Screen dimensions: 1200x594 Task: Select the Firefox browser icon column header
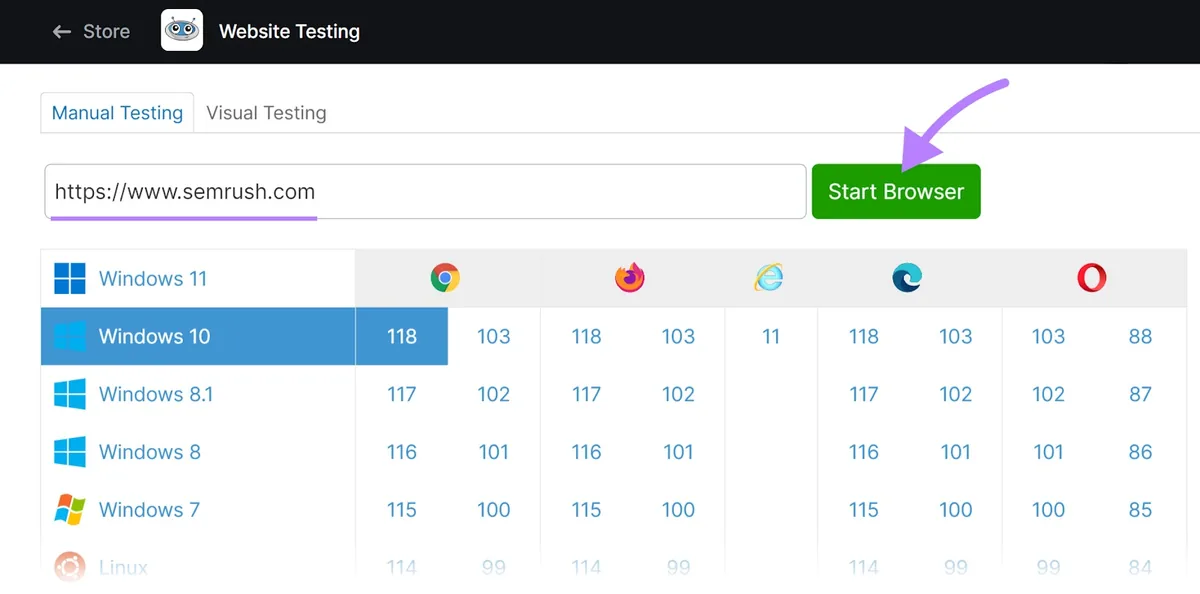coord(630,278)
